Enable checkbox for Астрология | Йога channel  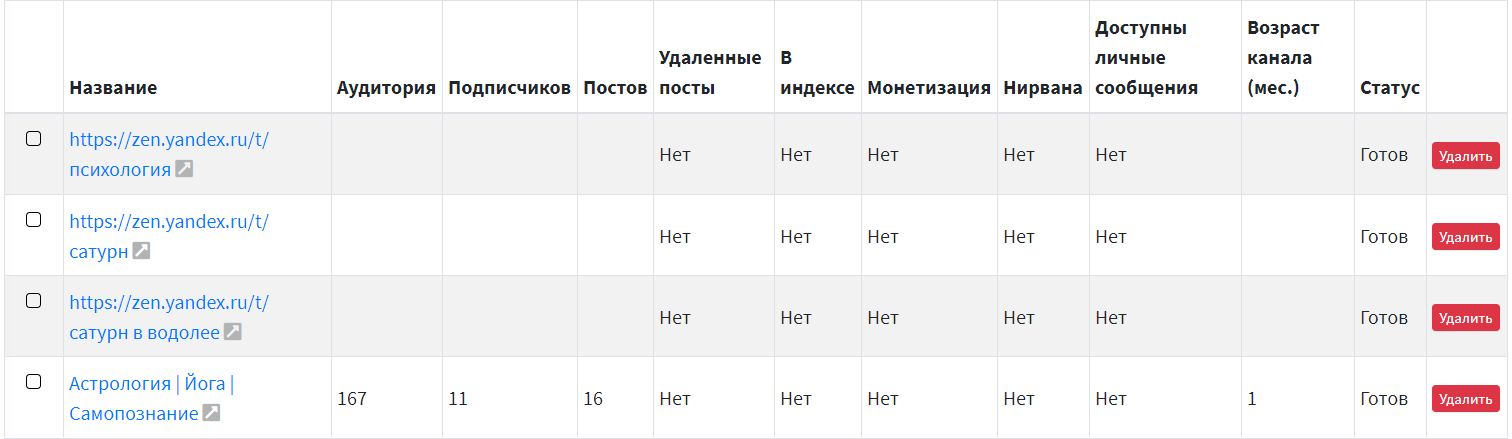point(33,381)
